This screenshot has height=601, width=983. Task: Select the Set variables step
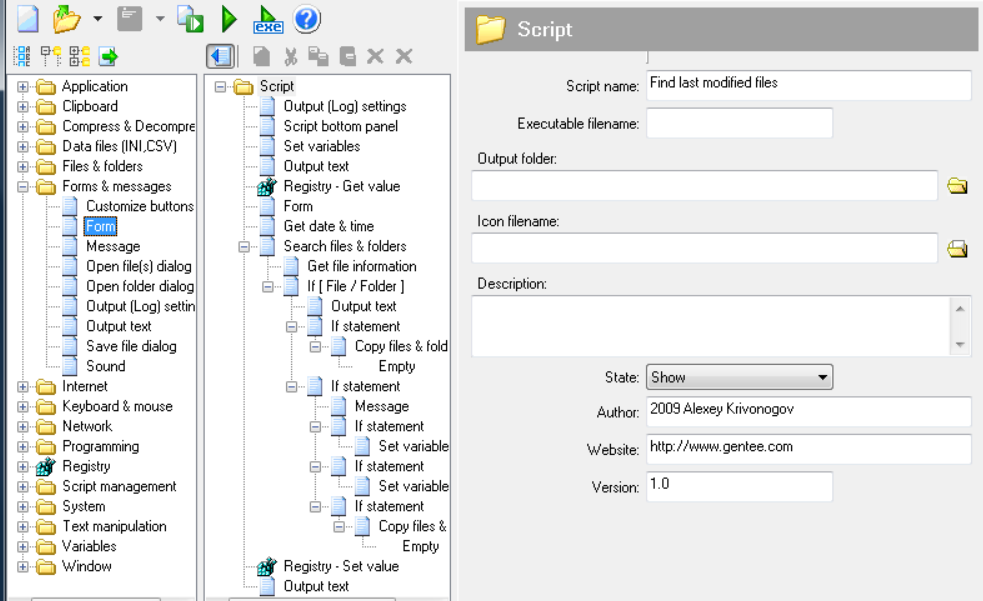[322, 147]
